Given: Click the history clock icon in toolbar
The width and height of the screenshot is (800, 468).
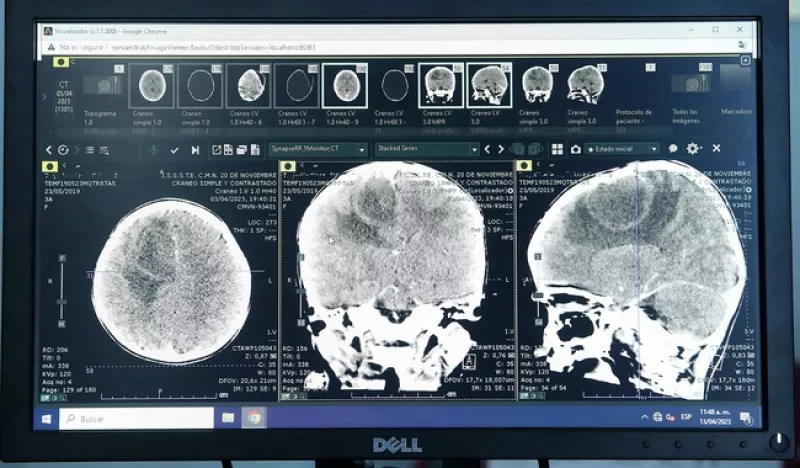Looking at the screenshot, I should [63, 149].
